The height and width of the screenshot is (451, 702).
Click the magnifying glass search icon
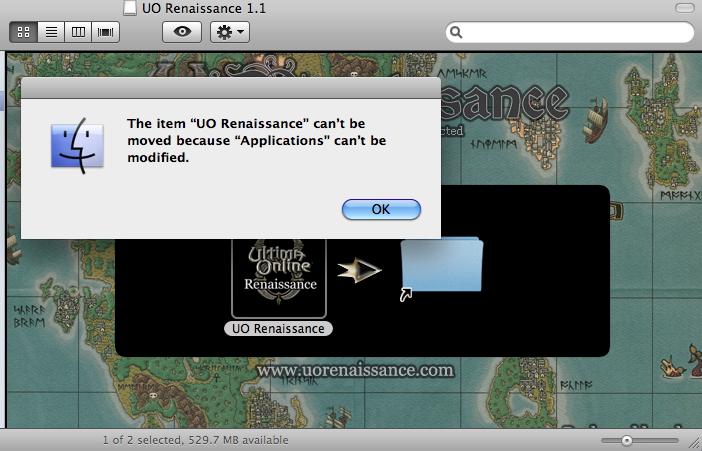456,32
